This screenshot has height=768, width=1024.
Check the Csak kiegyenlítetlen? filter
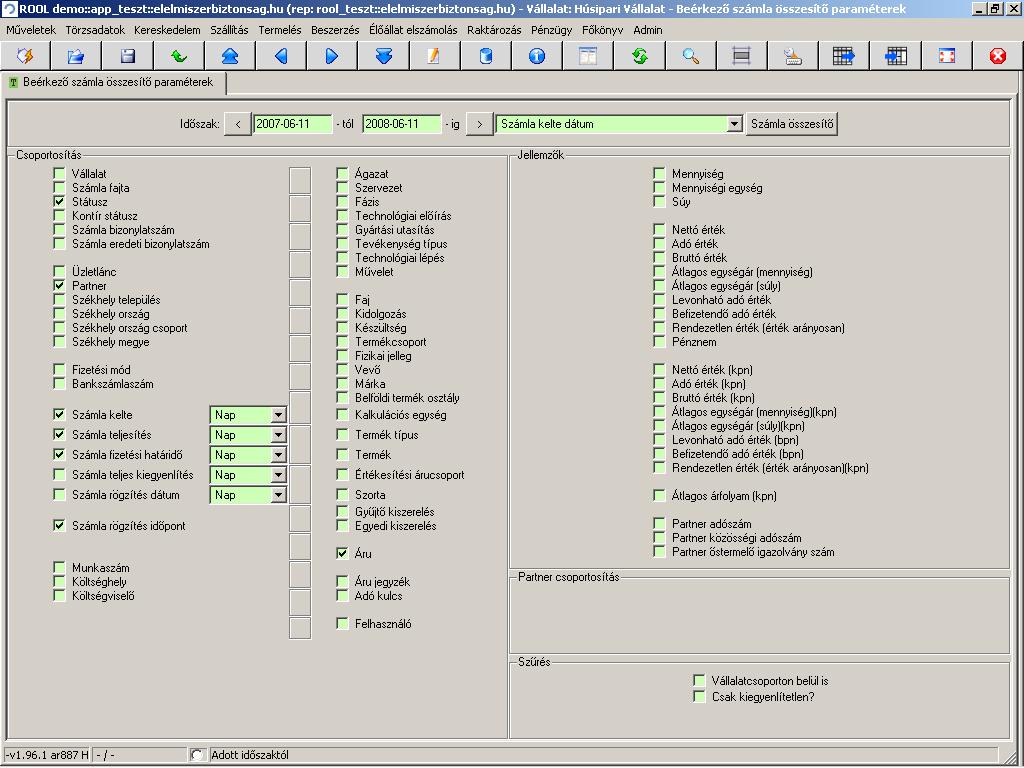coord(699,697)
